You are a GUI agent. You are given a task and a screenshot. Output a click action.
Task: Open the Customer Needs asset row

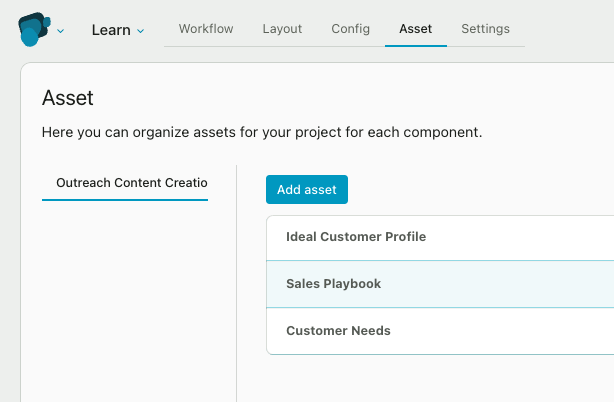tap(440, 331)
